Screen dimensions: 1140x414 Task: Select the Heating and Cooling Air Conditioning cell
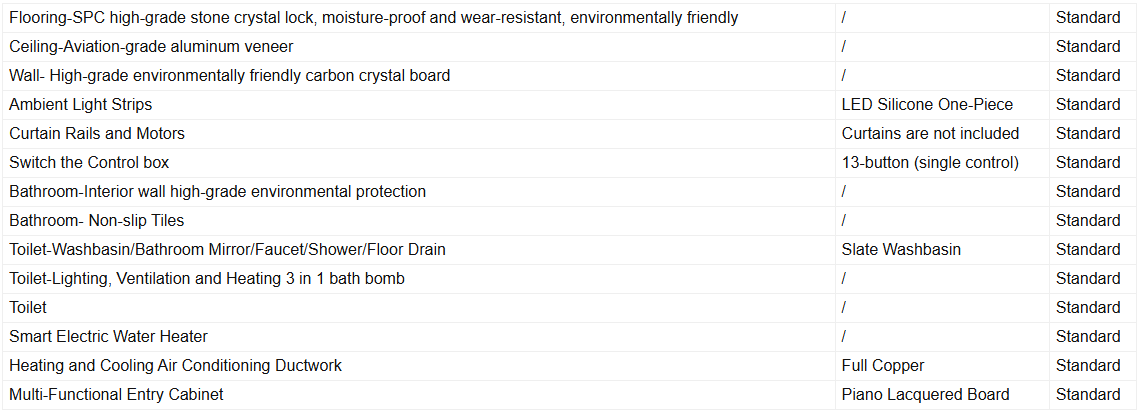(176, 366)
